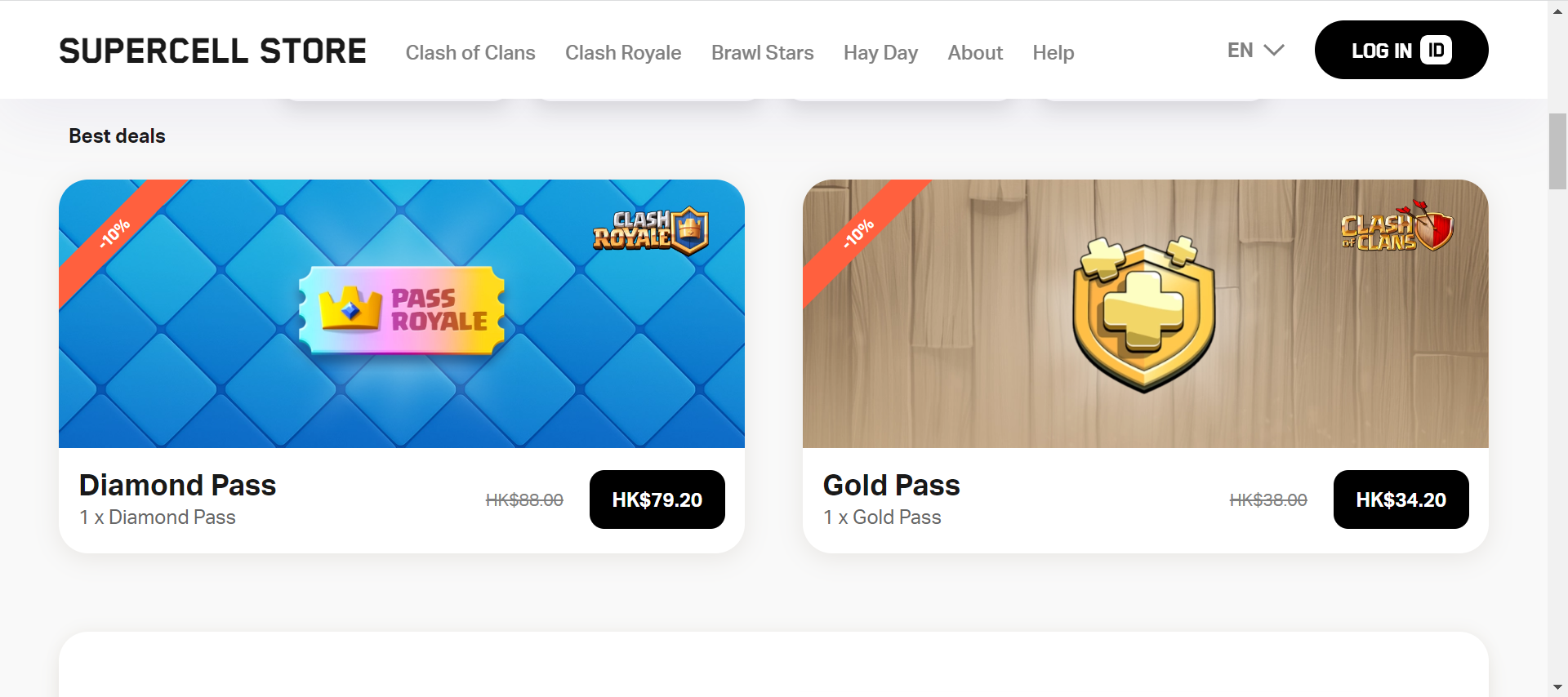Select Brawl Stars in the navigation
The width and height of the screenshot is (1568, 697).
click(762, 52)
